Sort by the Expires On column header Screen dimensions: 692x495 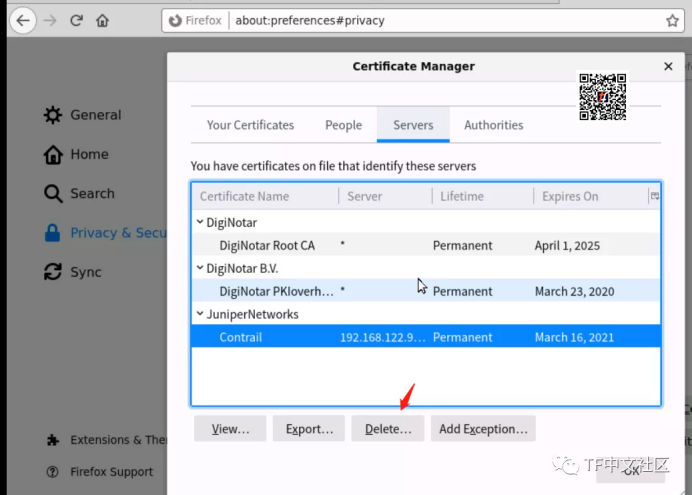(591, 196)
